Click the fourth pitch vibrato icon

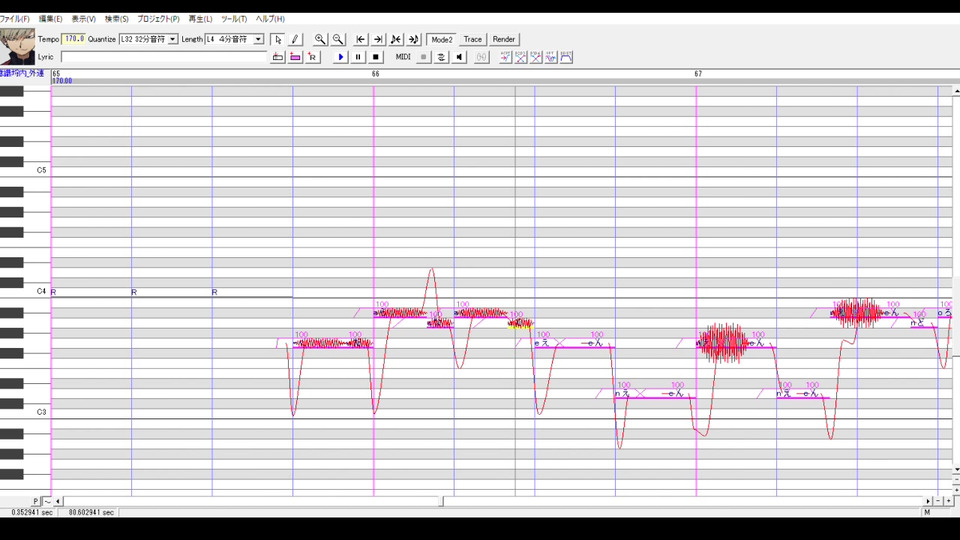tap(551, 57)
